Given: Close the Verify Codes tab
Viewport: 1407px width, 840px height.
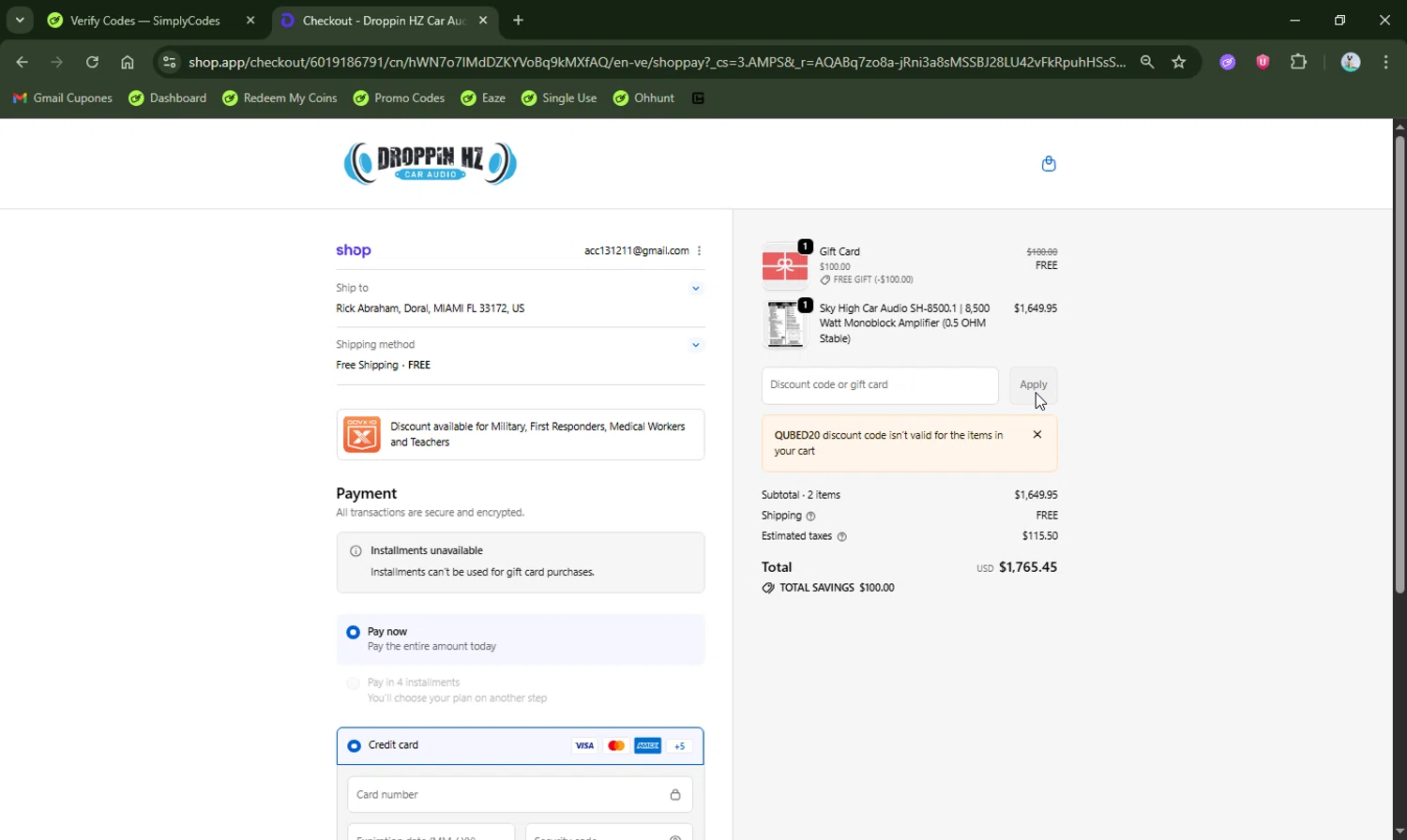Looking at the screenshot, I should (250, 21).
